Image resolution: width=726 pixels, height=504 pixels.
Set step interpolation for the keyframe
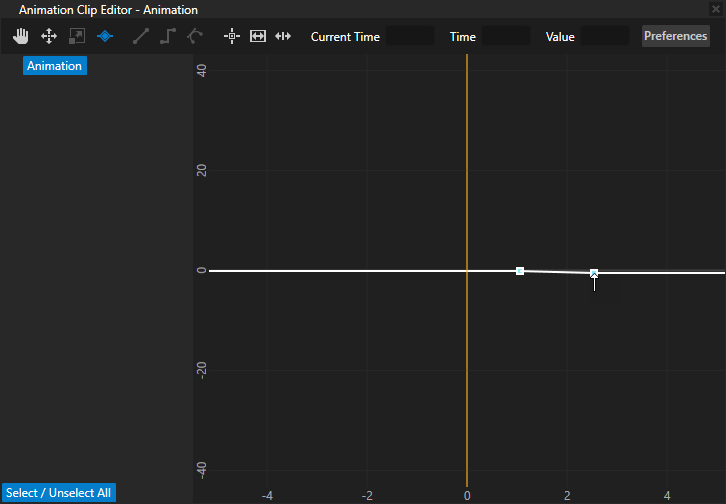[x=168, y=36]
